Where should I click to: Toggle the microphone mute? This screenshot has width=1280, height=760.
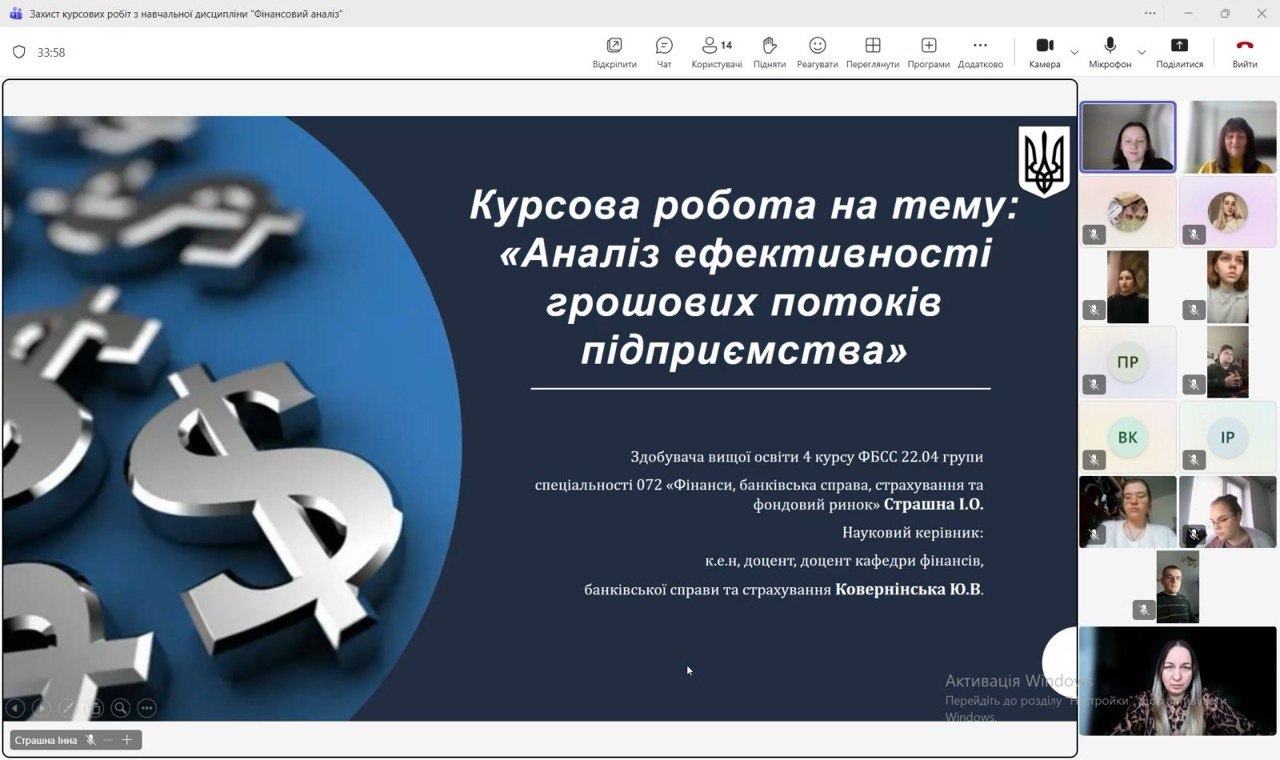(x=1110, y=52)
